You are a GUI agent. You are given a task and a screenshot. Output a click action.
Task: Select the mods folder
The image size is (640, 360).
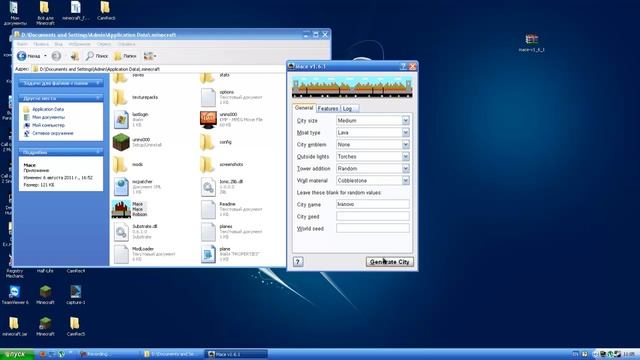pos(128,164)
